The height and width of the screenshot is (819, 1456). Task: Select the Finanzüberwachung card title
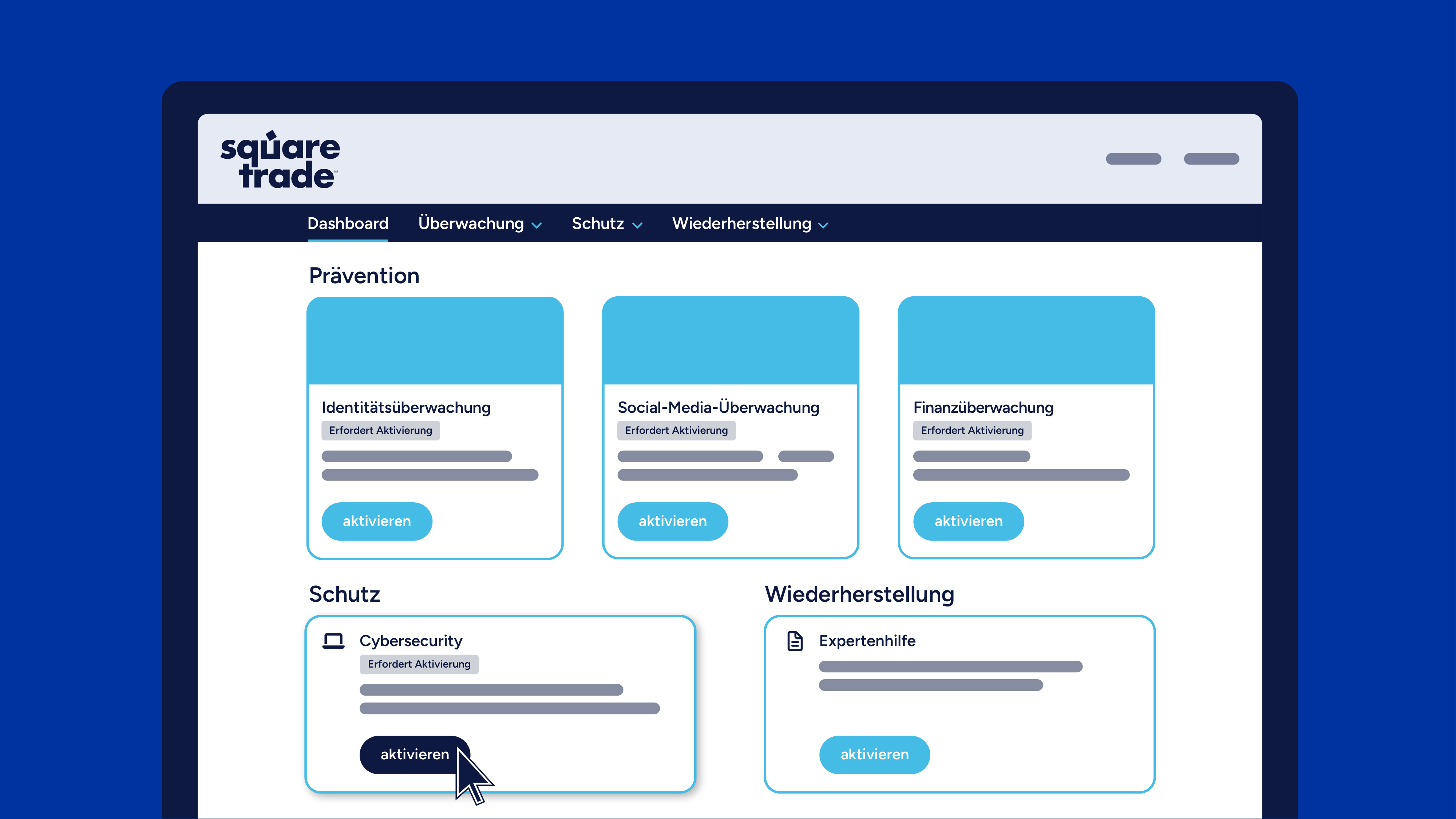click(984, 408)
